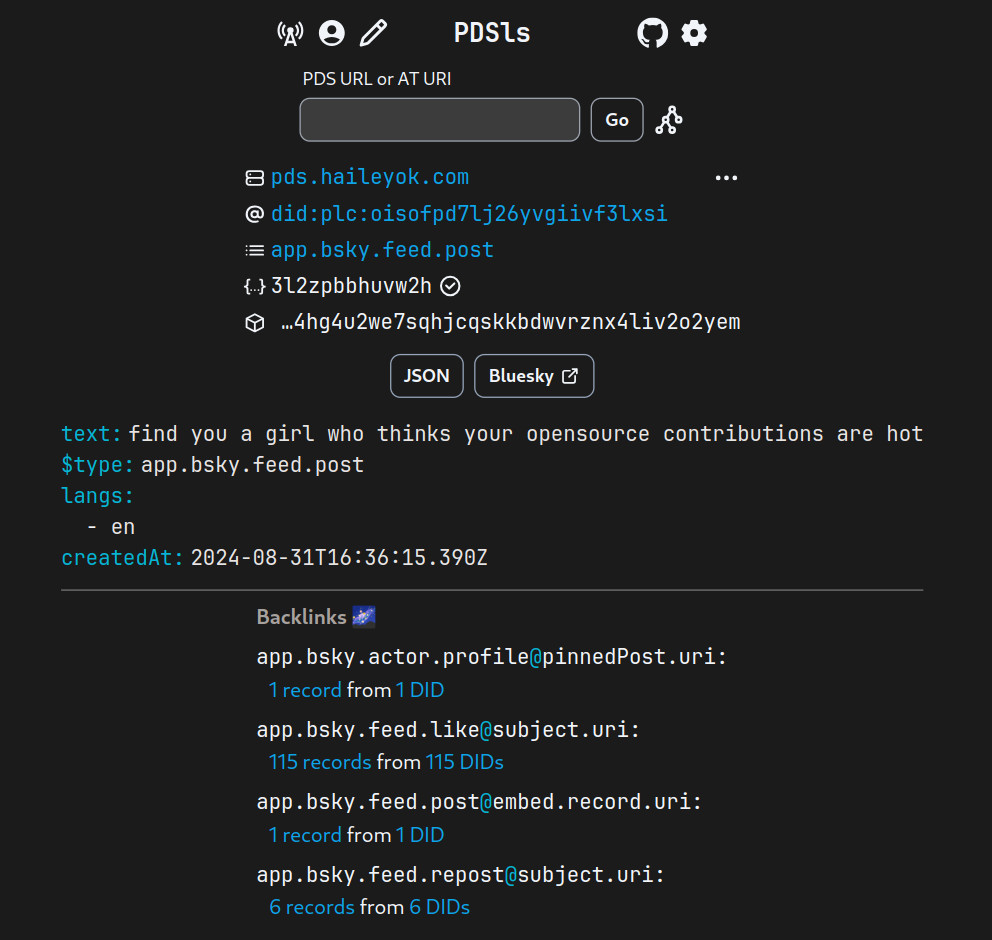This screenshot has width=992, height=940.
Task: Click the Backlinks heading
Action: coord(302,617)
